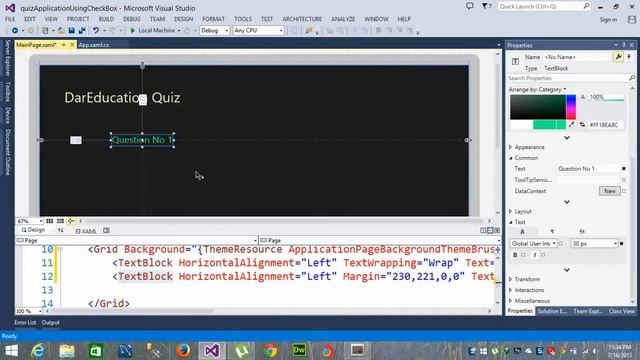Screen dimensions: 640x360
Task: Switch to Team Explorer tab
Action: (588, 311)
